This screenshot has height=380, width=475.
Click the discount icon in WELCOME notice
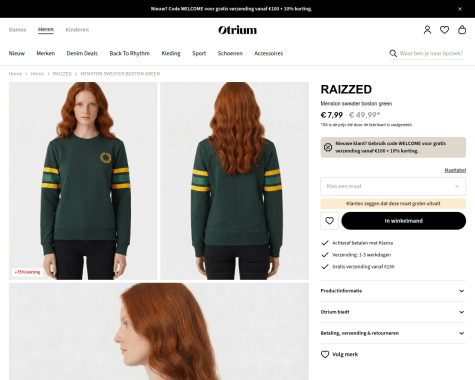[x=328, y=147]
